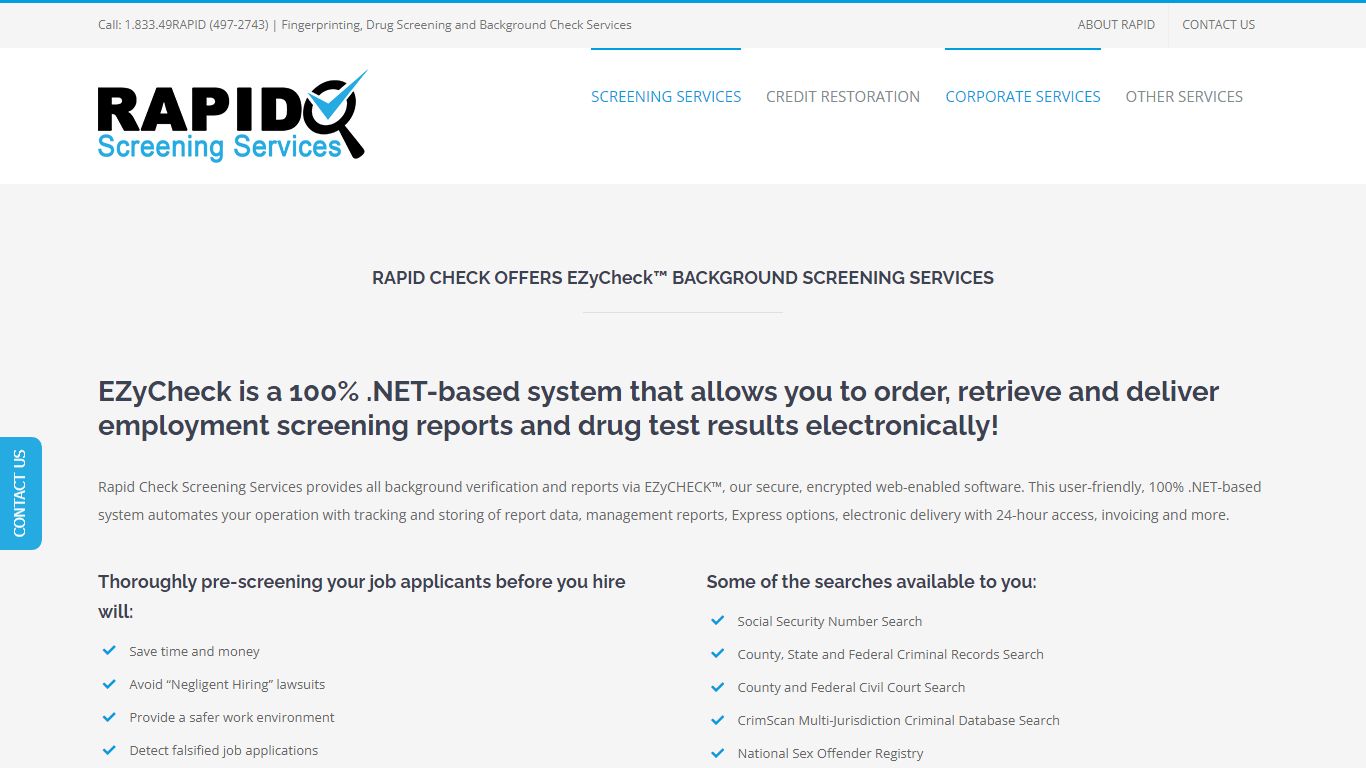
Task: Click checkmark beside CrimScan Multi-Jurisdiction search
Action: click(x=718, y=719)
